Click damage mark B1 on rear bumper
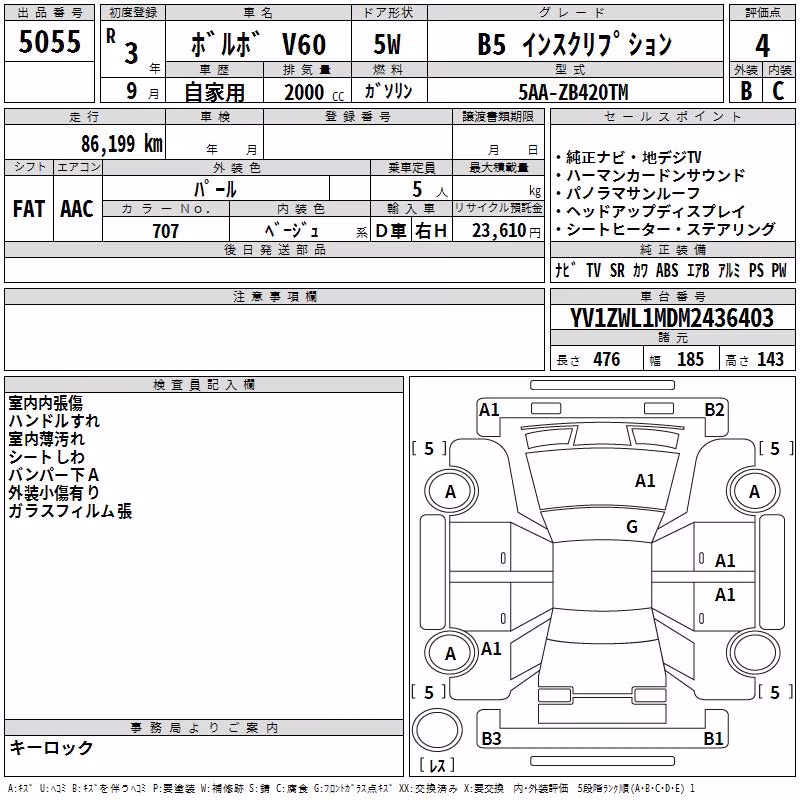 tap(714, 738)
